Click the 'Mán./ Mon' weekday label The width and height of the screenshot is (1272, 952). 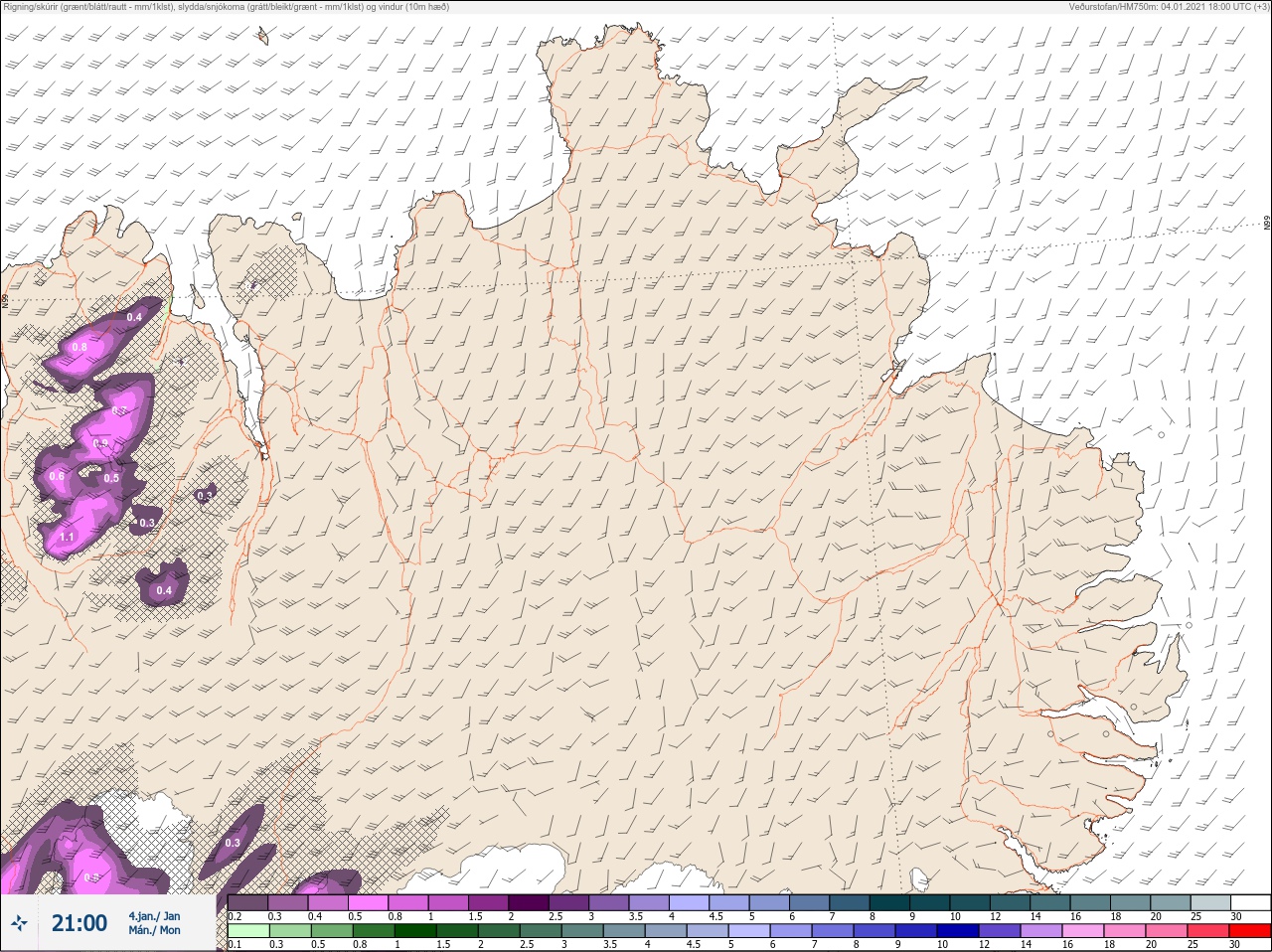(x=154, y=930)
